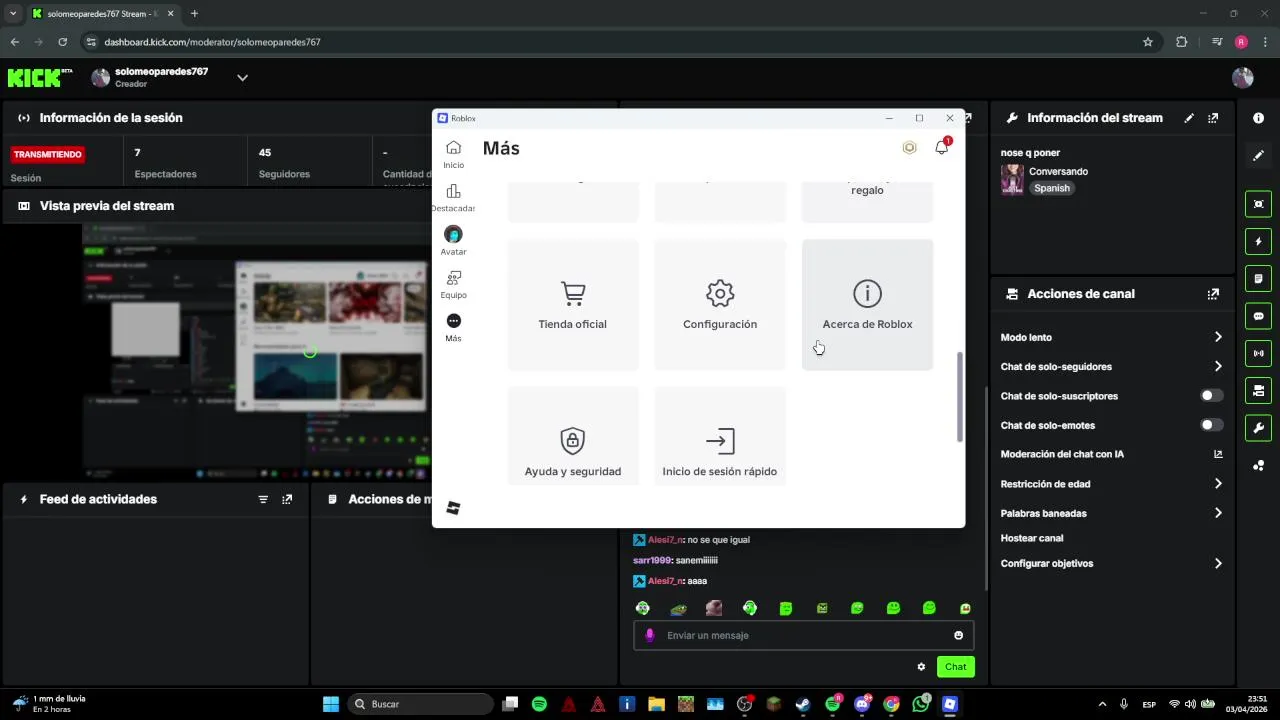Screen dimensions: 1280x720
Task: Open Inicio de sesión rápido card
Action: (x=720, y=437)
